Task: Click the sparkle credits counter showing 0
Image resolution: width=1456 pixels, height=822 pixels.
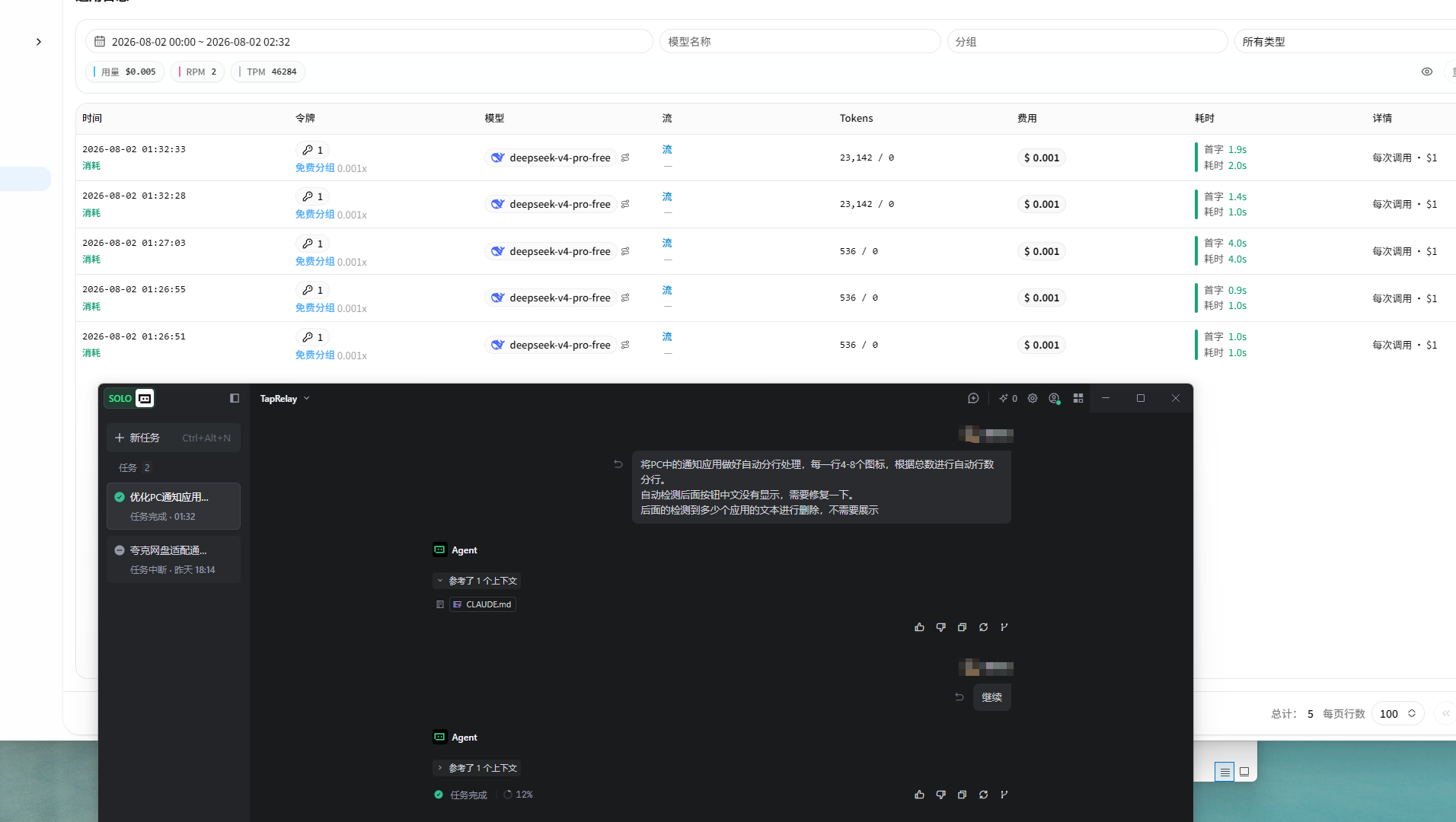Action: pos(1008,398)
